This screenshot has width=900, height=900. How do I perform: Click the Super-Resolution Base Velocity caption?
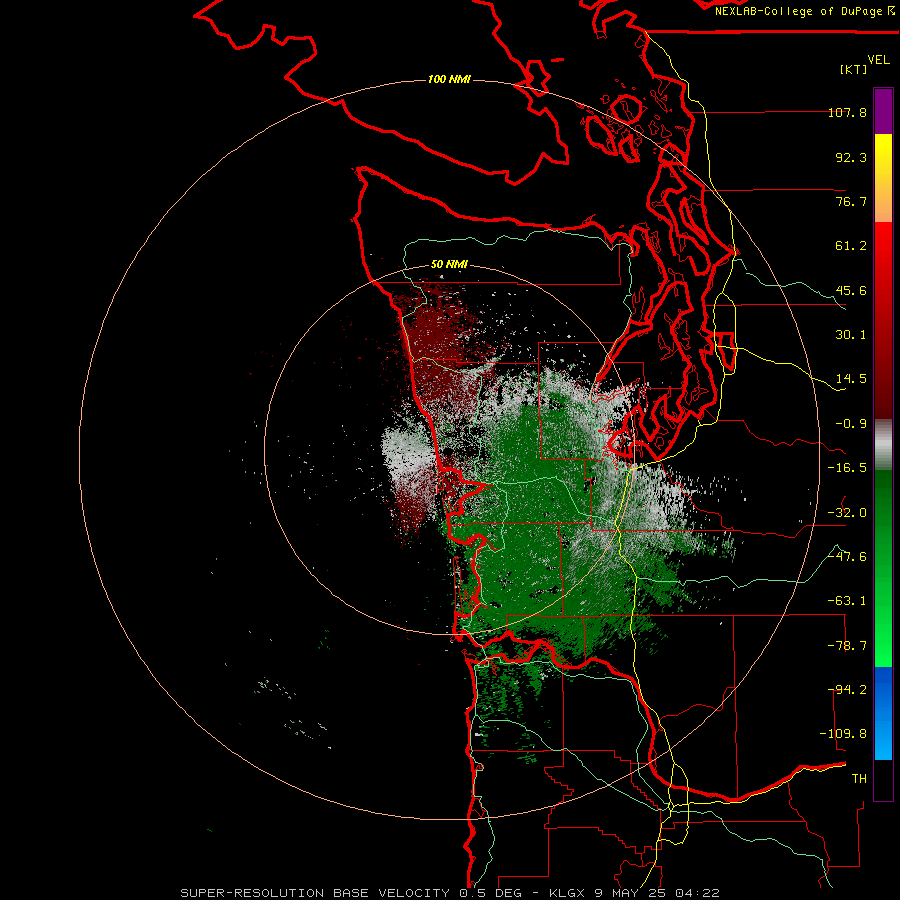[449, 893]
